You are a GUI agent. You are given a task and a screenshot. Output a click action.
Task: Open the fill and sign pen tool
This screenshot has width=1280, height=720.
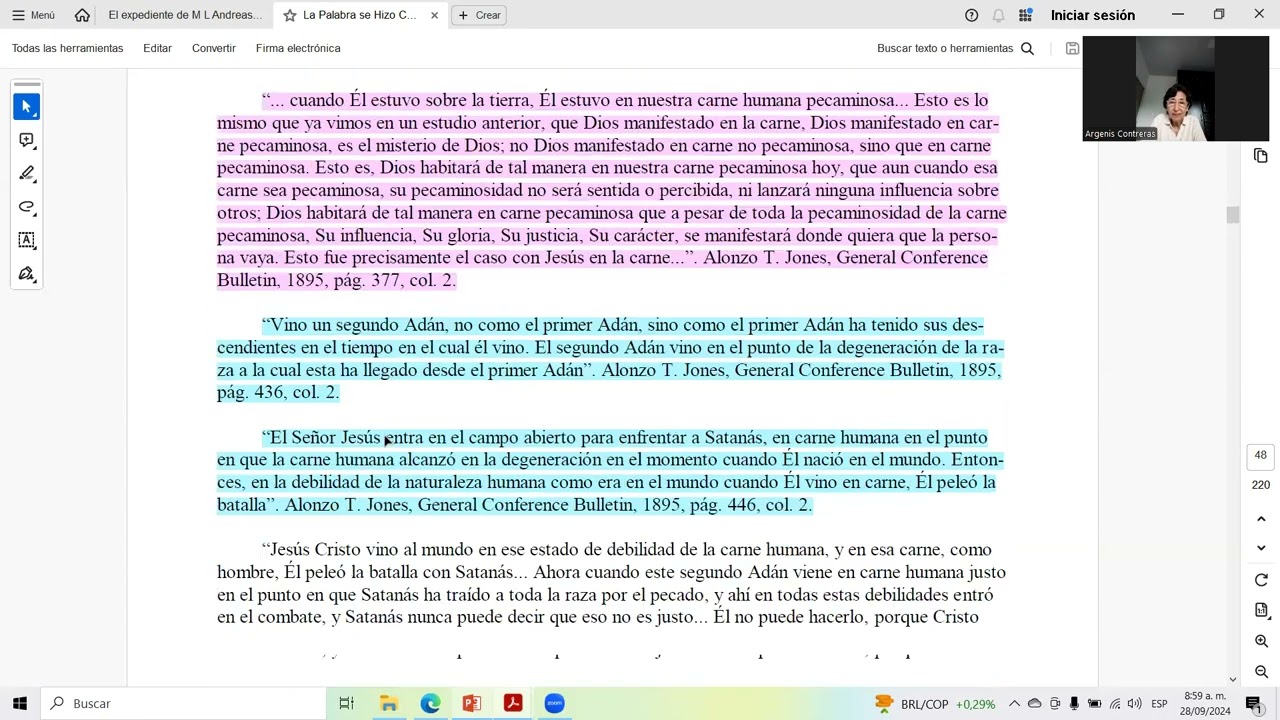(27, 274)
